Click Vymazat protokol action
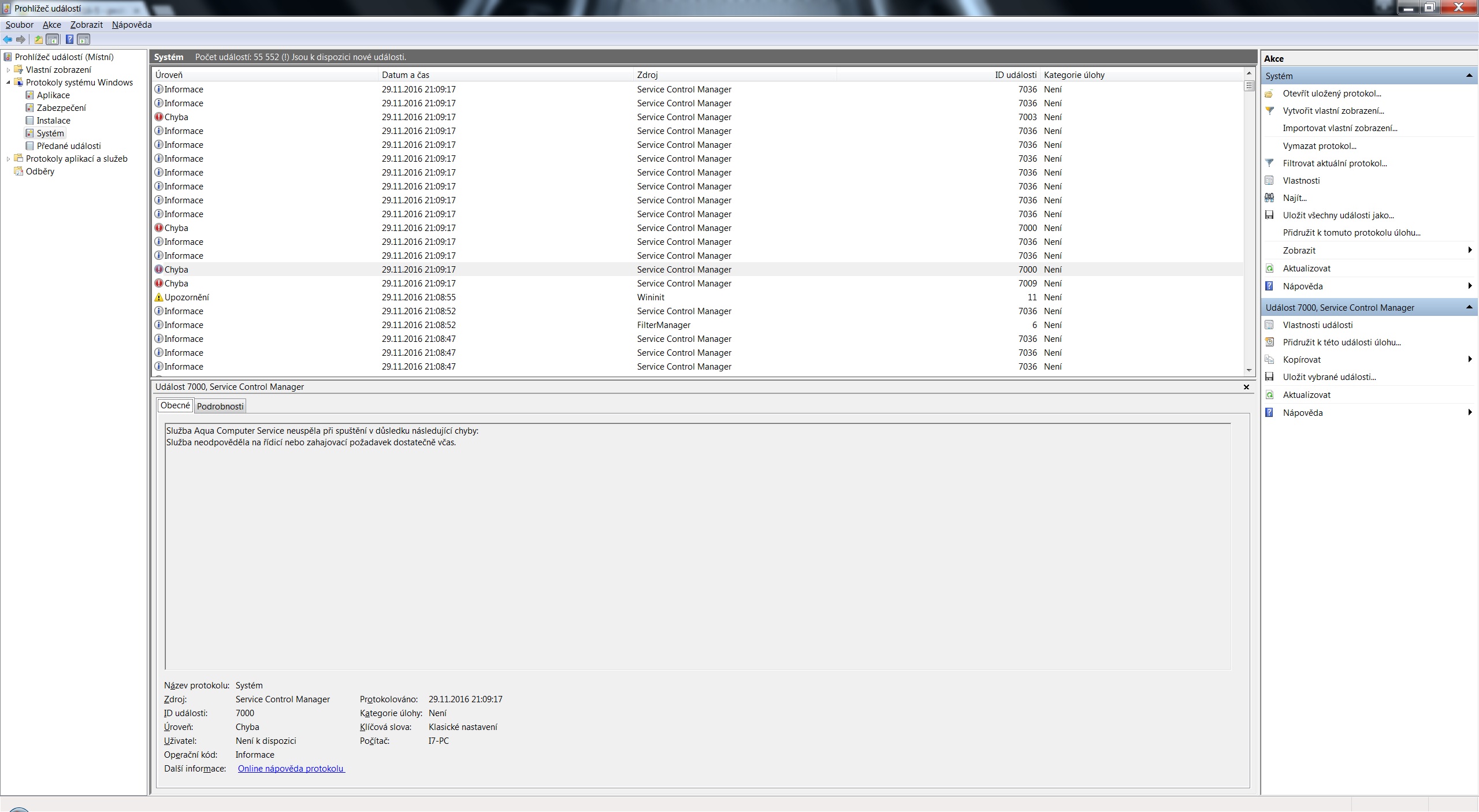1479x812 pixels. [1320, 146]
